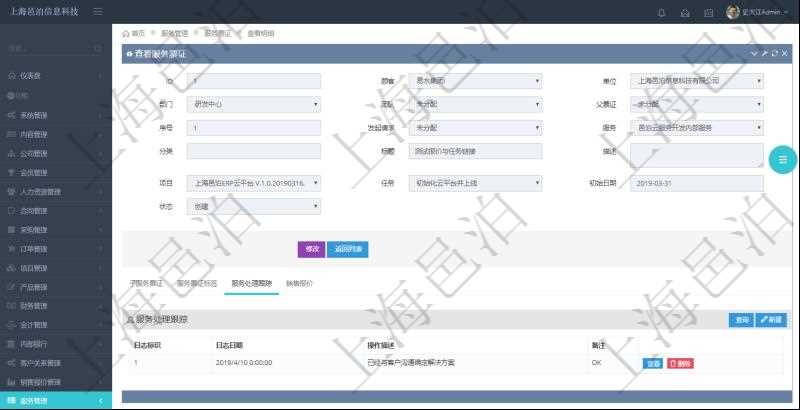Click the purple 修改 button
Screen dimensions: 800x410
pos(311,248)
